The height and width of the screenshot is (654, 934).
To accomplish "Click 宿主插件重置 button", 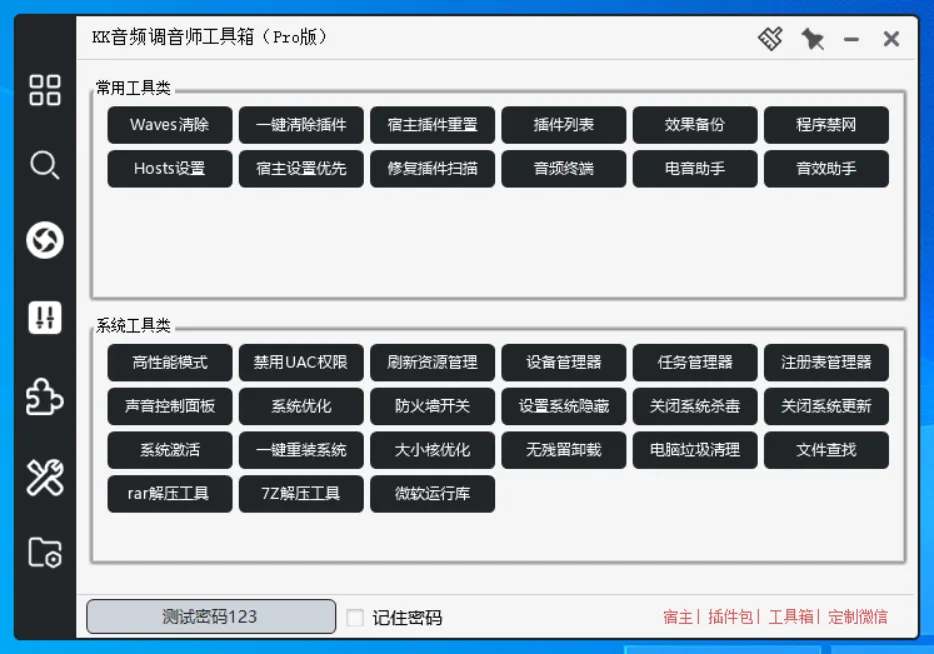I will click(x=432, y=125).
